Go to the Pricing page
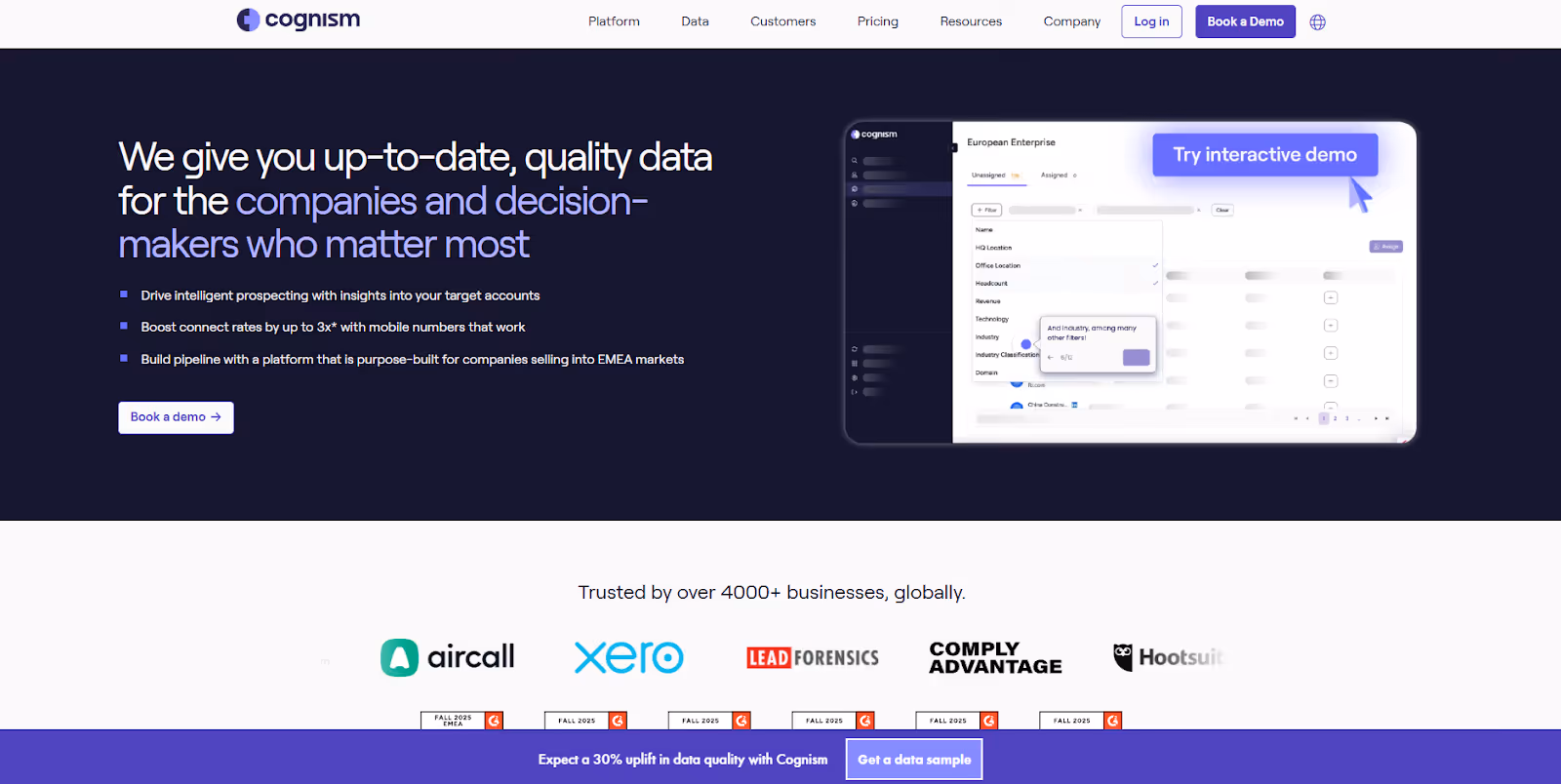 (x=877, y=21)
